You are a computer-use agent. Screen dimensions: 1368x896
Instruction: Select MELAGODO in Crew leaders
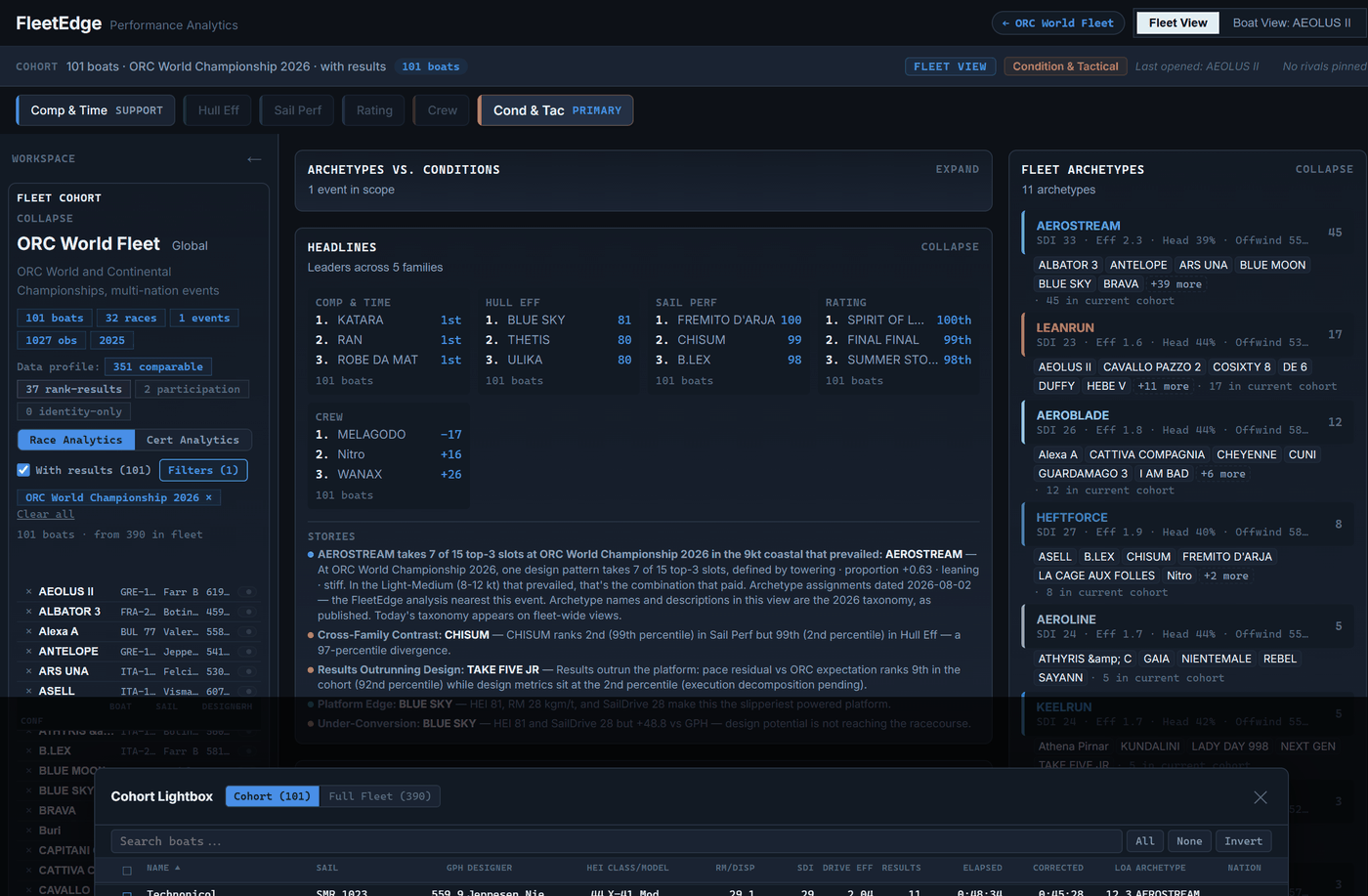tap(371, 435)
